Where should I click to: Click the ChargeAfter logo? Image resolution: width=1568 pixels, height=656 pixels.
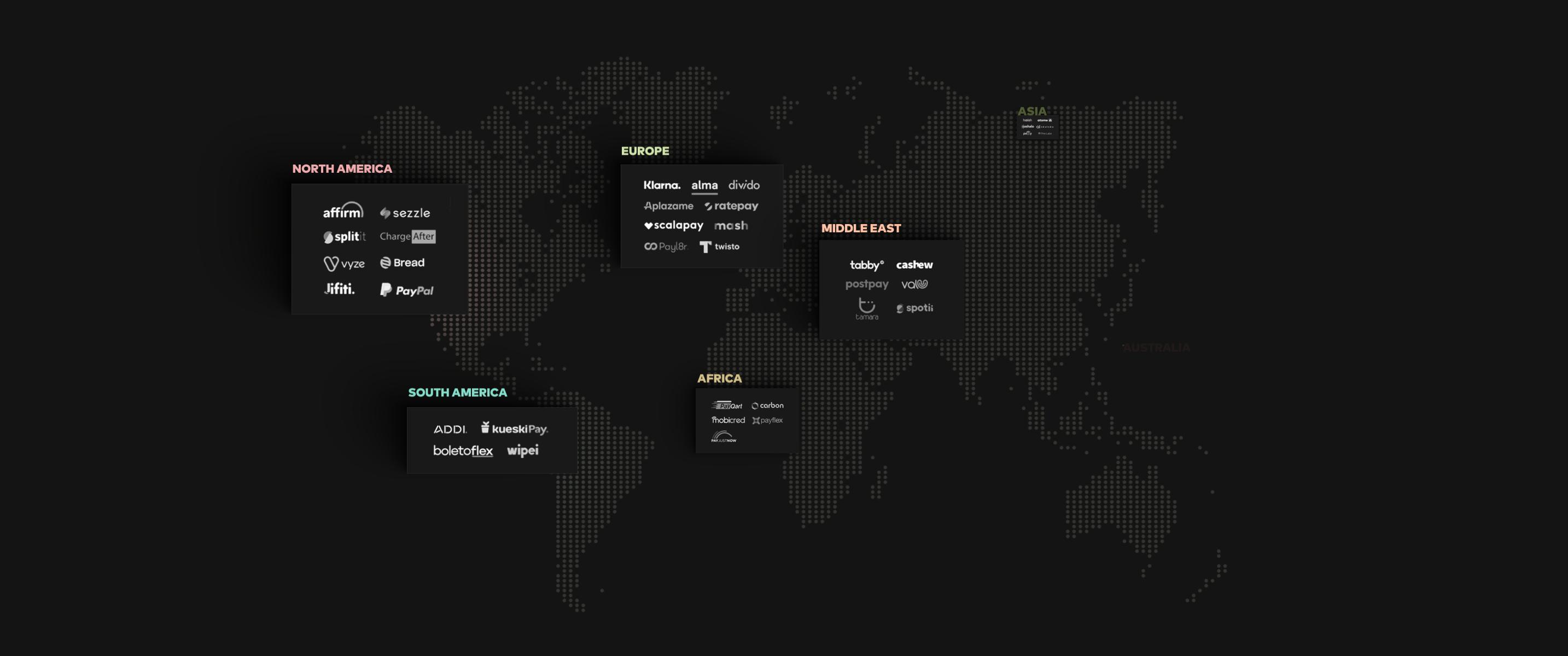click(407, 236)
